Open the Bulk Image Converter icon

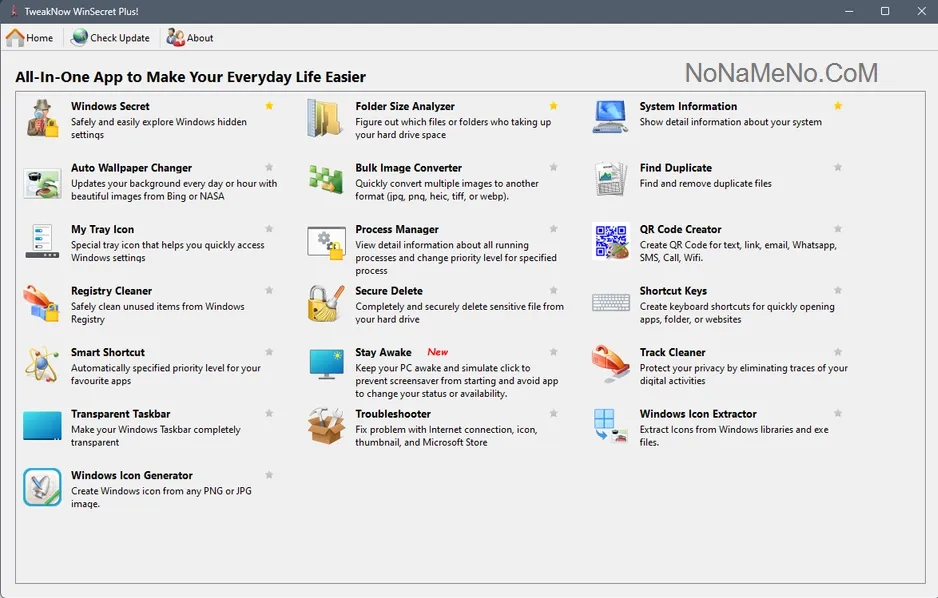pos(325,181)
